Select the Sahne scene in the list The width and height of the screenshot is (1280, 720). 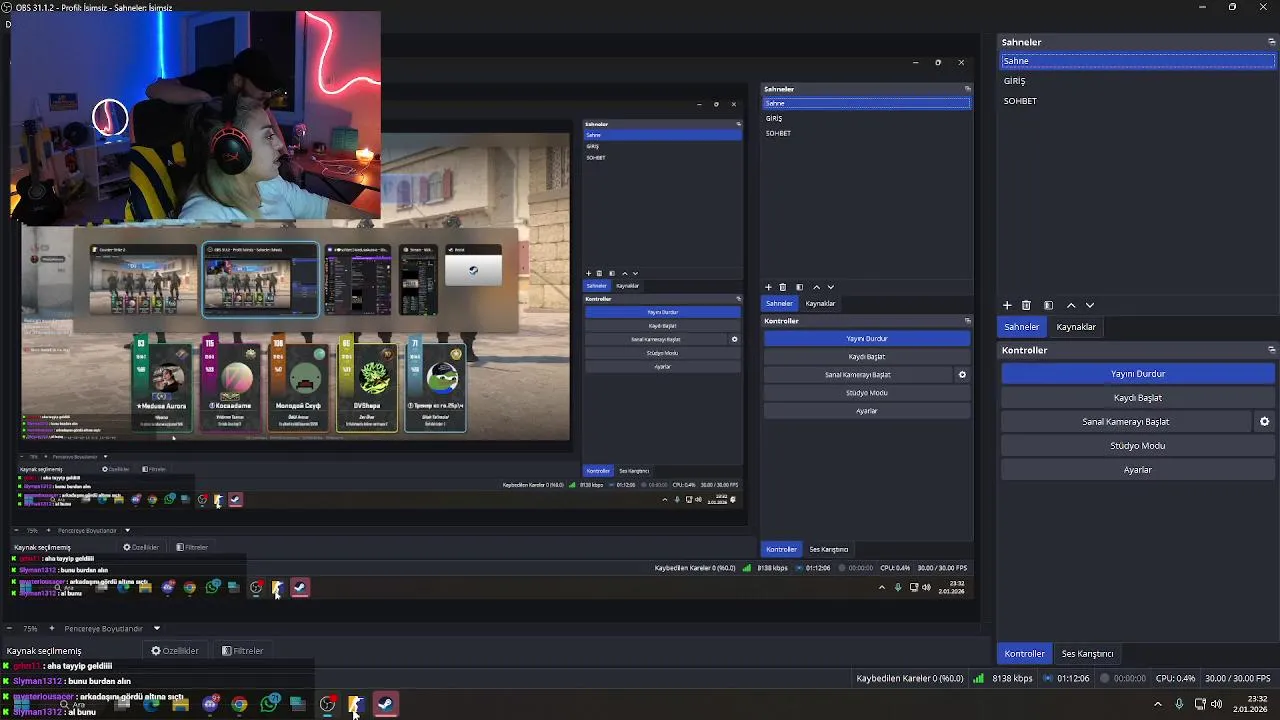[x=1138, y=61]
